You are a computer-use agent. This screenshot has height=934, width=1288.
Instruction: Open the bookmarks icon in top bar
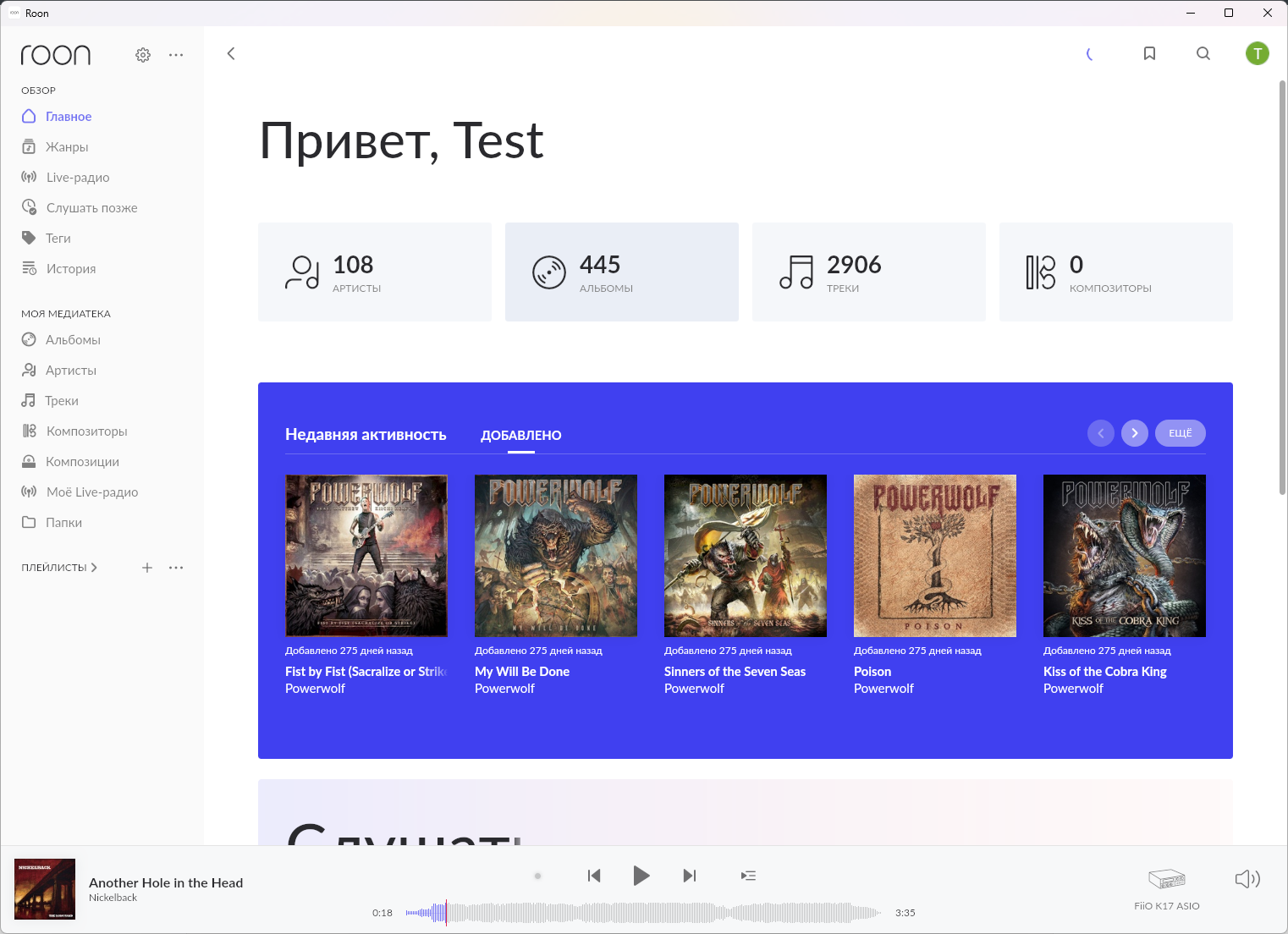(1149, 53)
